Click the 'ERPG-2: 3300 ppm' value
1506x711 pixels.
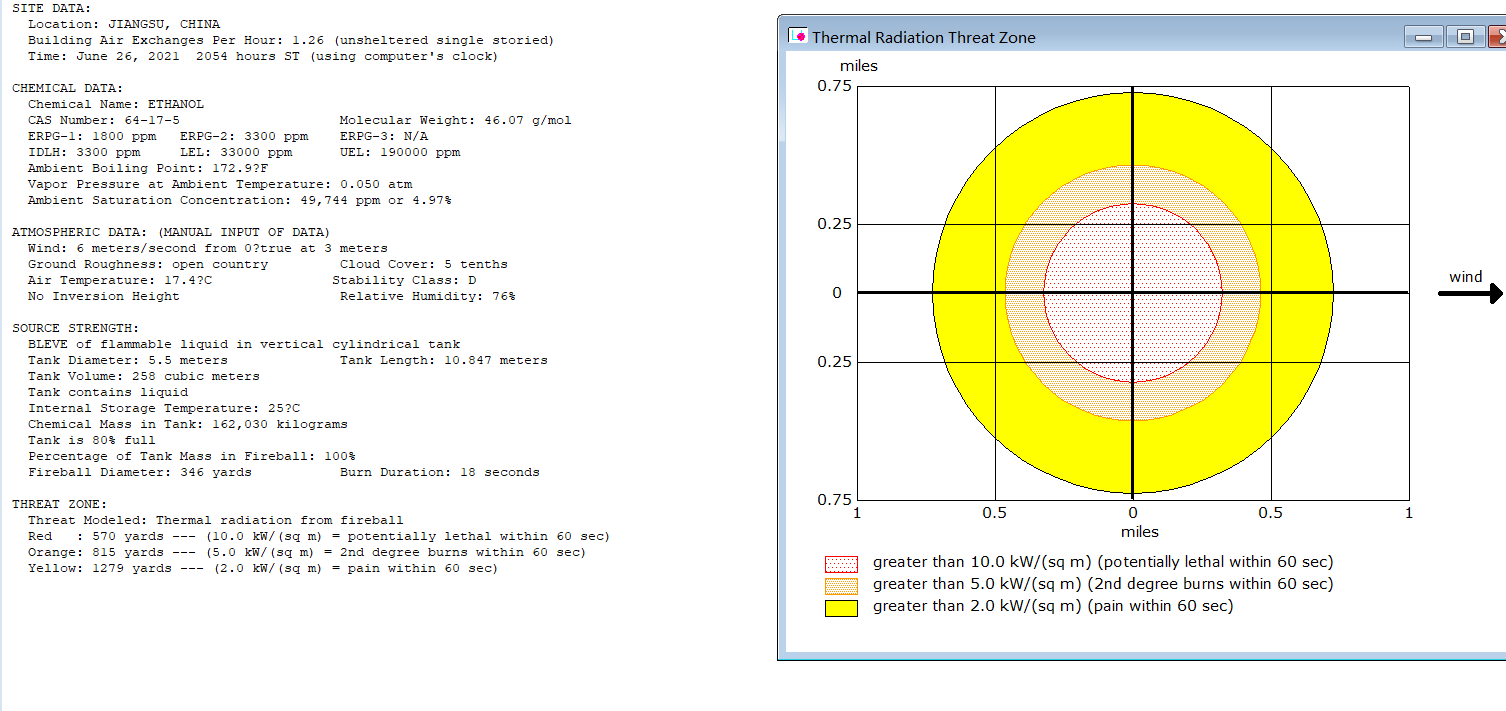244,136
